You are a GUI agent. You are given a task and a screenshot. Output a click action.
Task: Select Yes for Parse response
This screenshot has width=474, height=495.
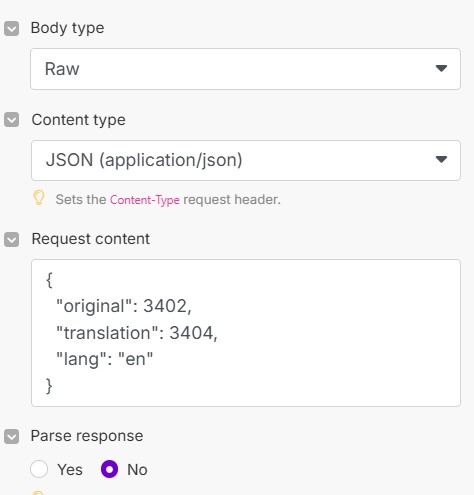pos(39,469)
